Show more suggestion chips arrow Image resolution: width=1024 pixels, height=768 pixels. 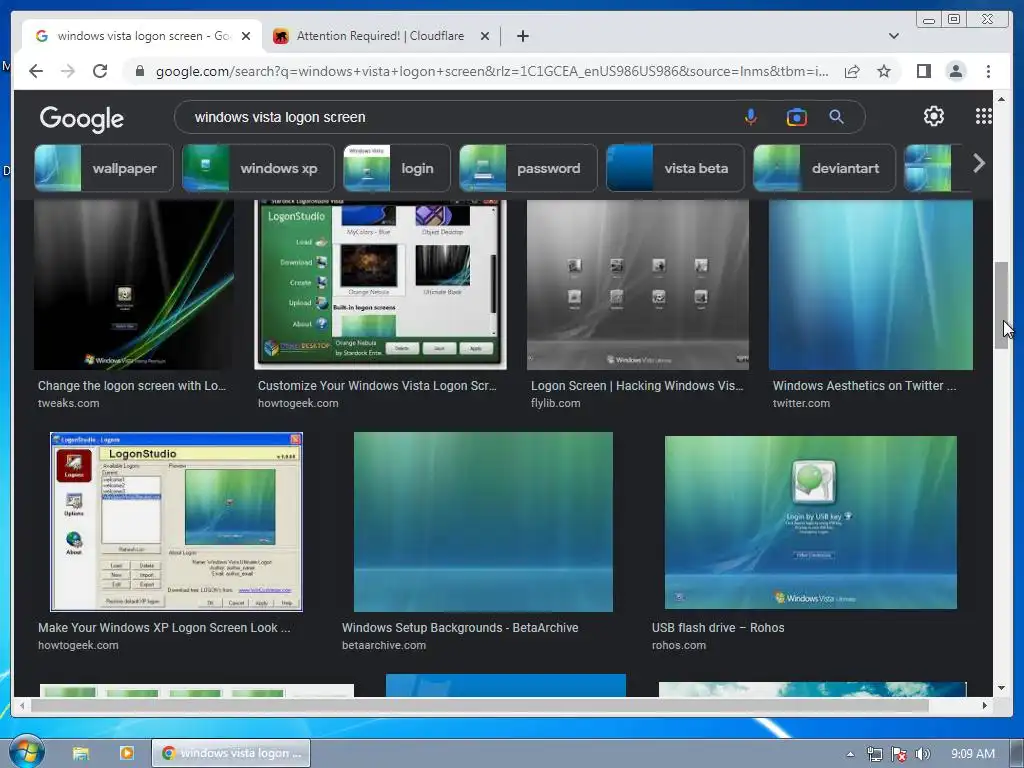[978, 163]
